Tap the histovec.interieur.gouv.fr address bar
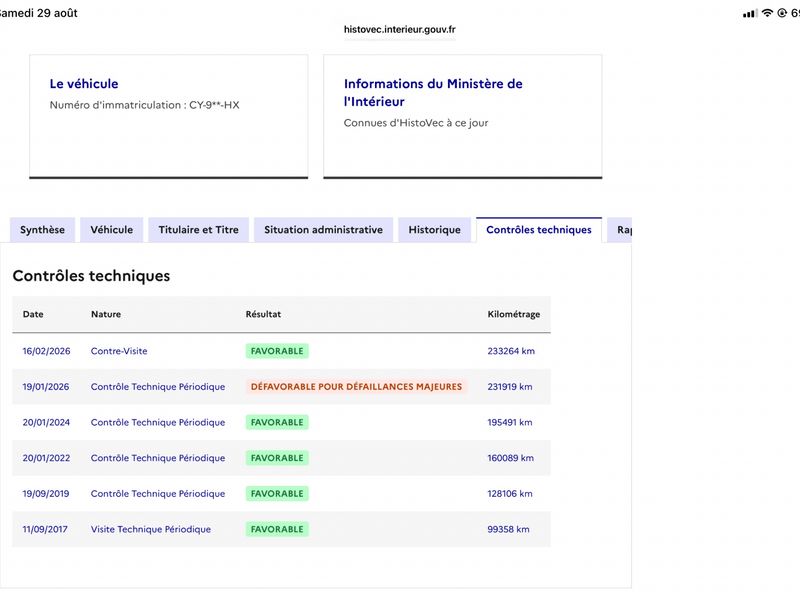Image resolution: width=800 pixels, height=600 pixels. [x=399, y=30]
